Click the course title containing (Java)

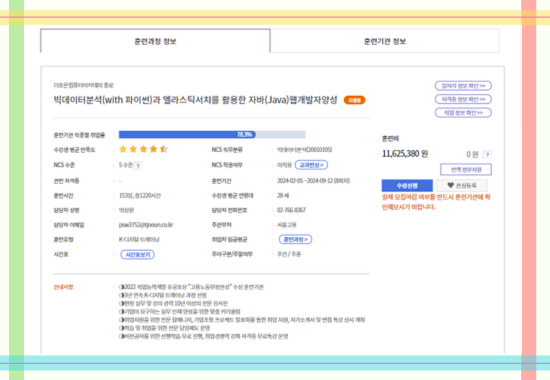pyautogui.click(x=195, y=100)
